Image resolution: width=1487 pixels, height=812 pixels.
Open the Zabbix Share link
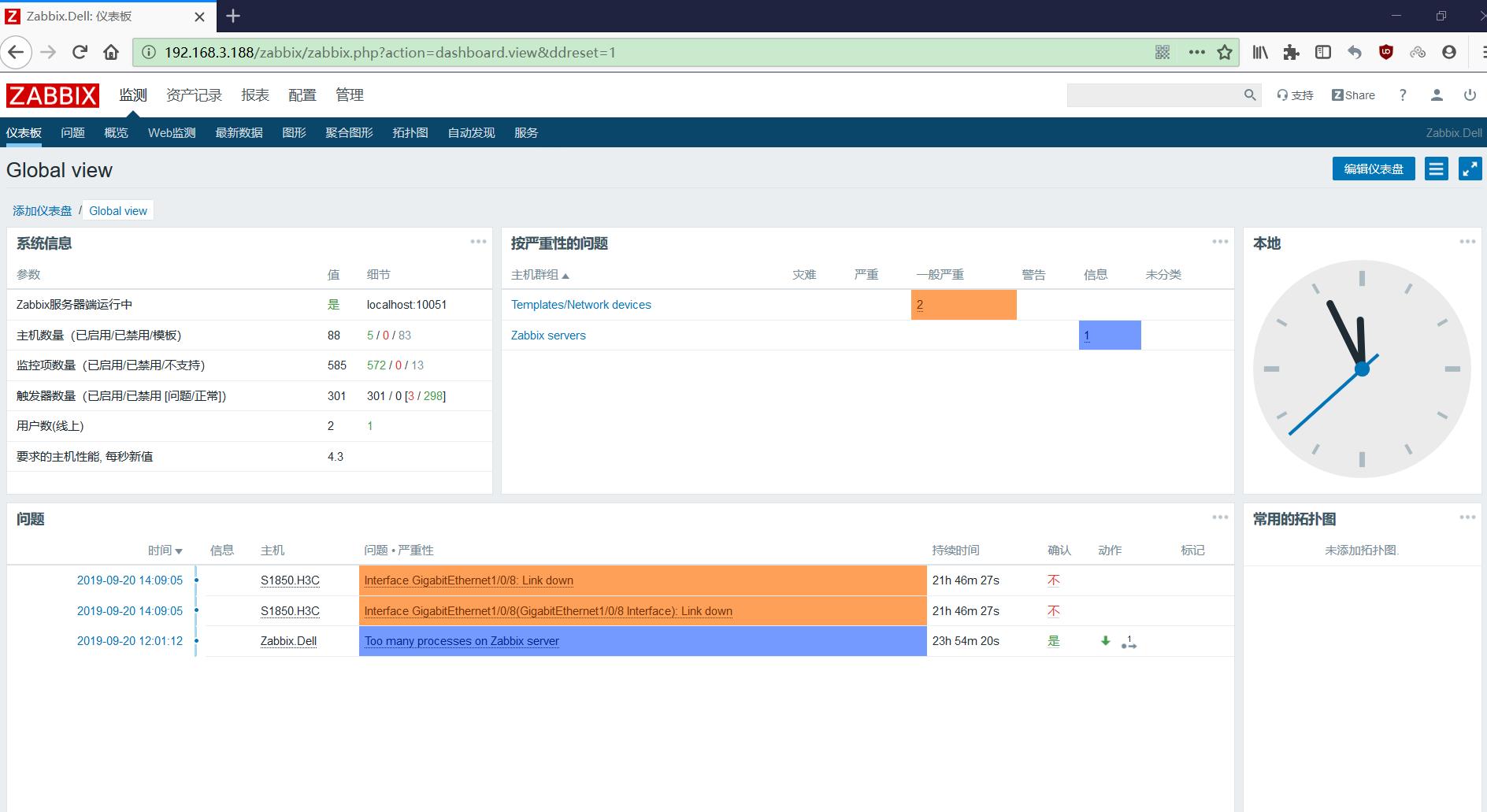click(x=1353, y=95)
